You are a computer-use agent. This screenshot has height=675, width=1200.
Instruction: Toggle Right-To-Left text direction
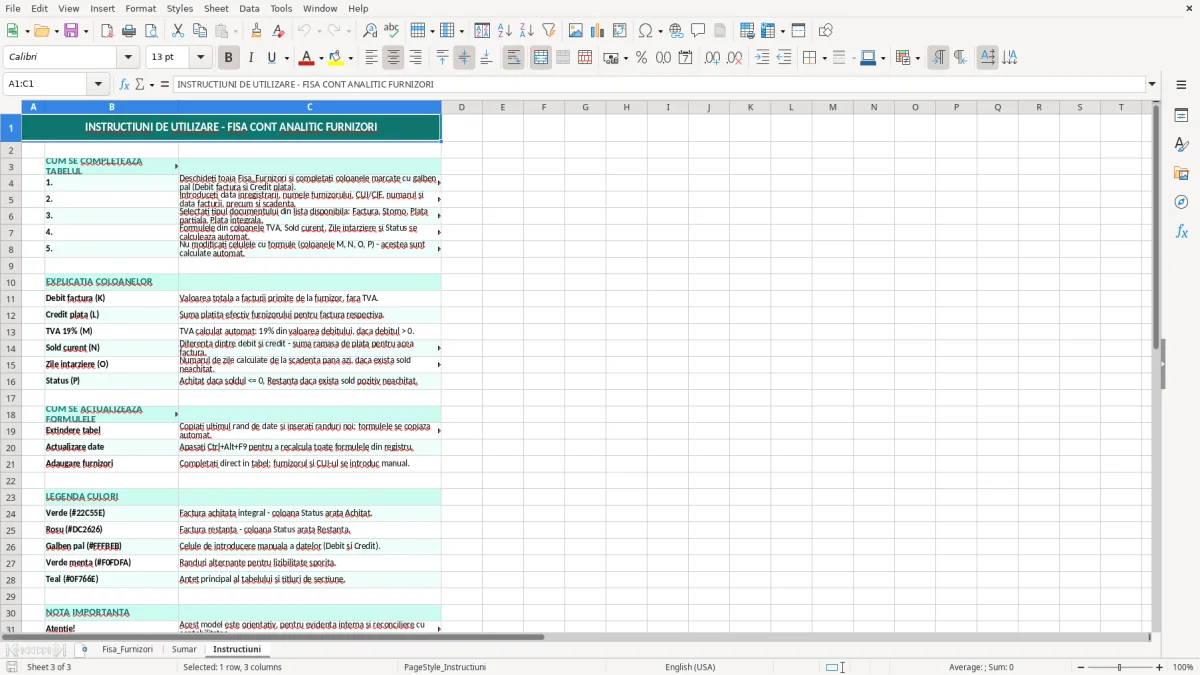960,58
